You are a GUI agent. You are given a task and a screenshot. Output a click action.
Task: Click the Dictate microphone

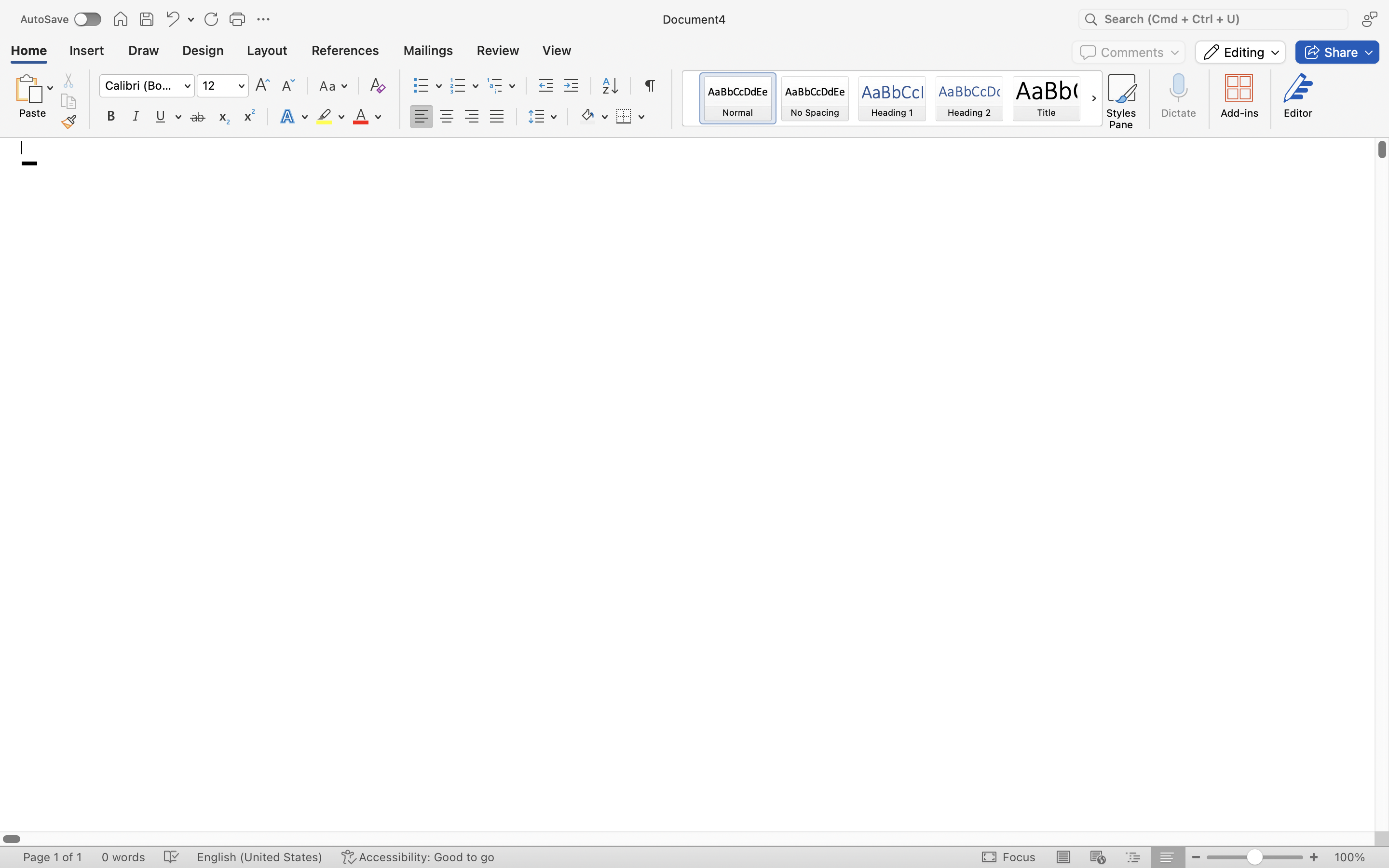tap(1178, 96)
